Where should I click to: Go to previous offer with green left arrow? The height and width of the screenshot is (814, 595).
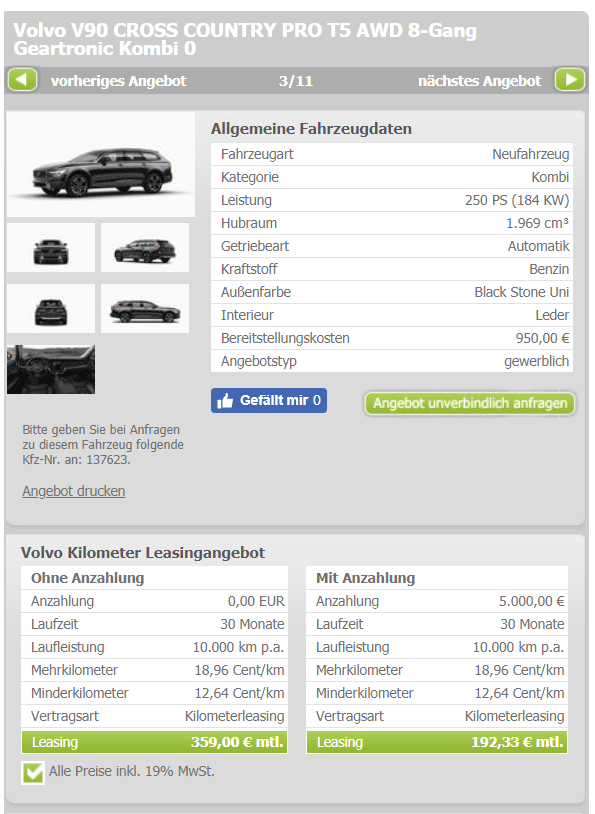22,80
